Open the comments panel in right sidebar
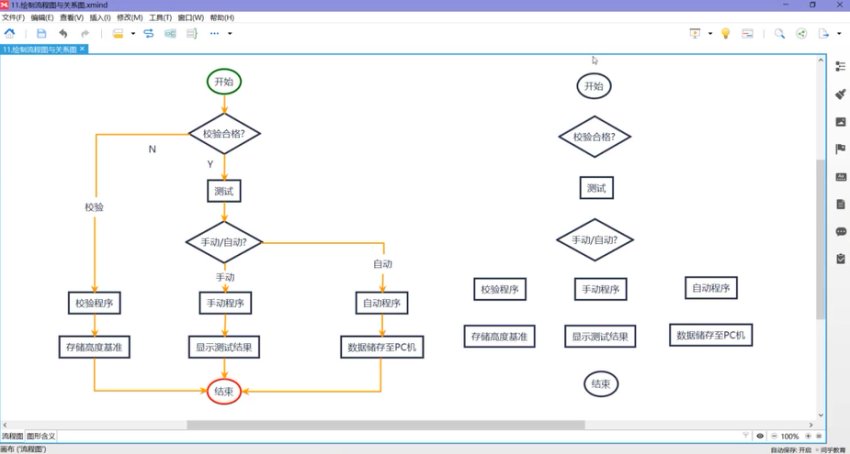The height and width of the screenshot is (454, 850). pyautogui.click(x=840, y=231)
